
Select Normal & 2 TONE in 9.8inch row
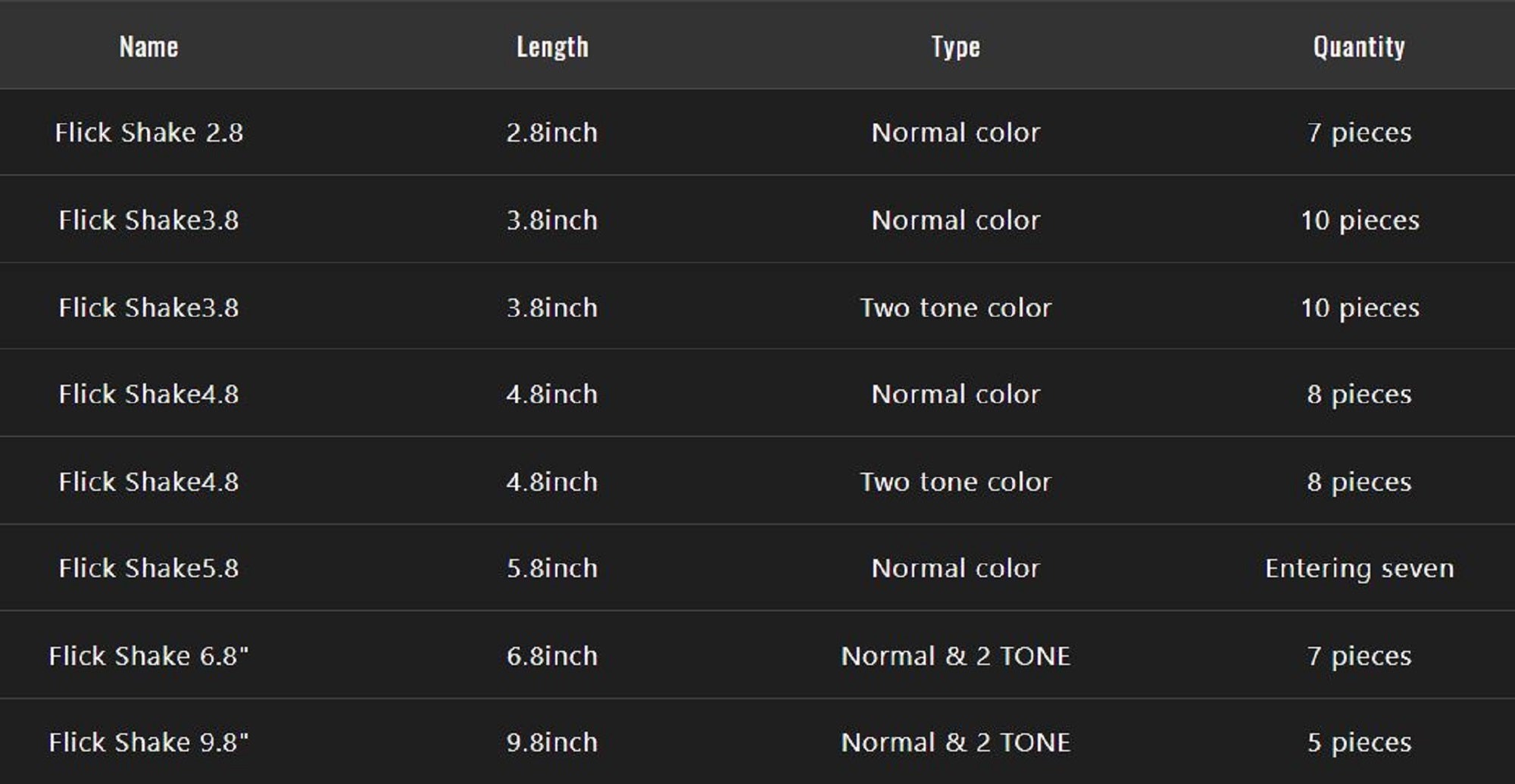coord(956,742)
